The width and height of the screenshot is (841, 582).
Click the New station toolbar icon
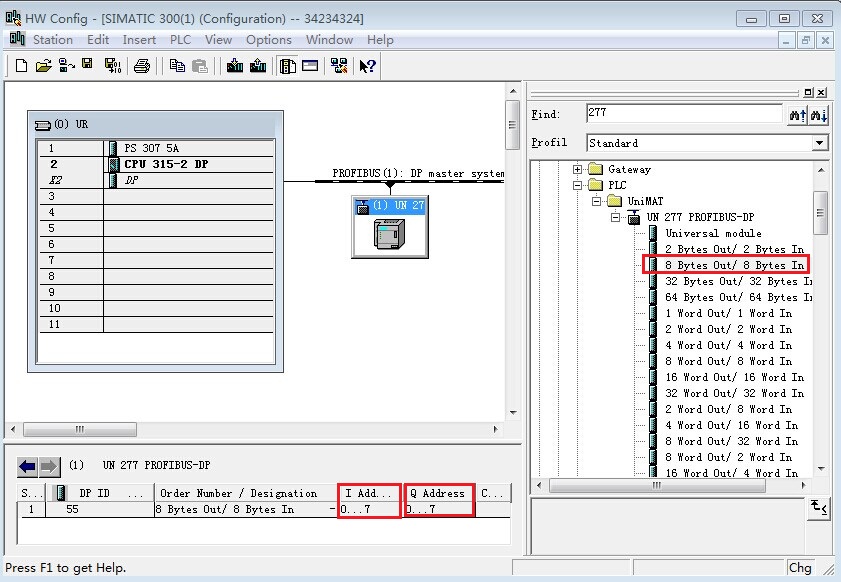[21, 66]
